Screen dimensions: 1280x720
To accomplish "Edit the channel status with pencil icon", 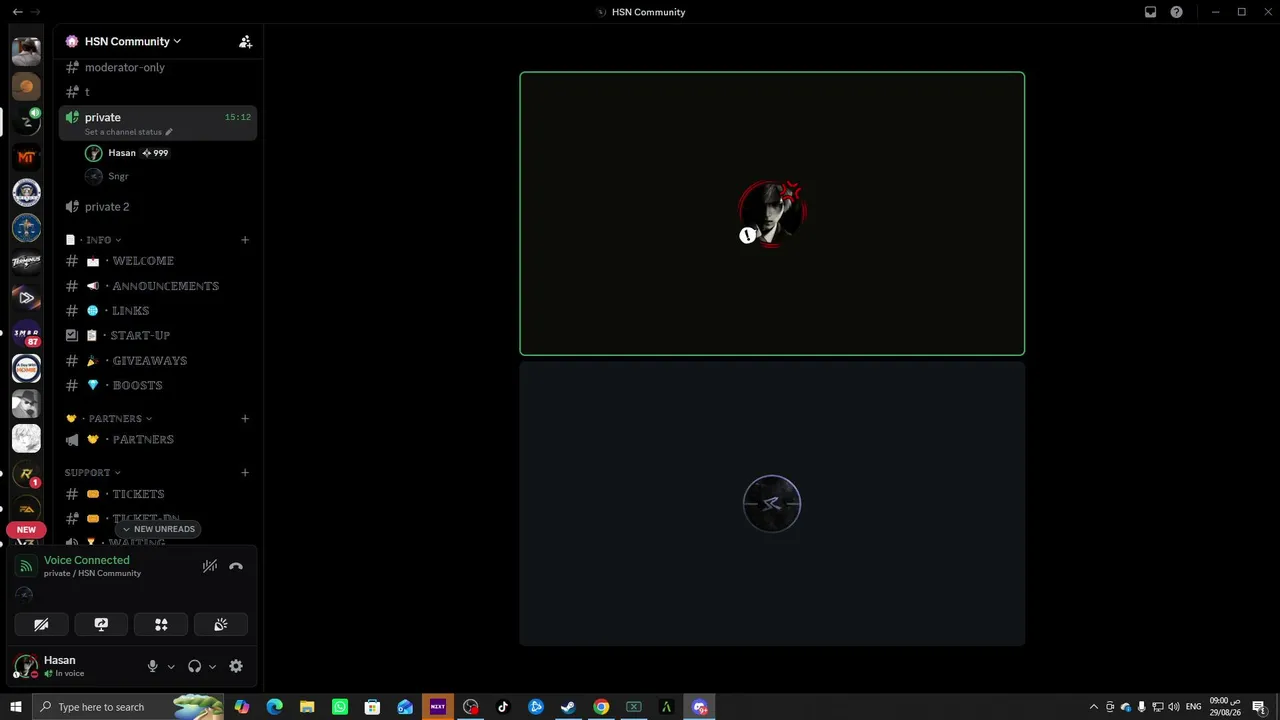I will click(x=169, y=132).
